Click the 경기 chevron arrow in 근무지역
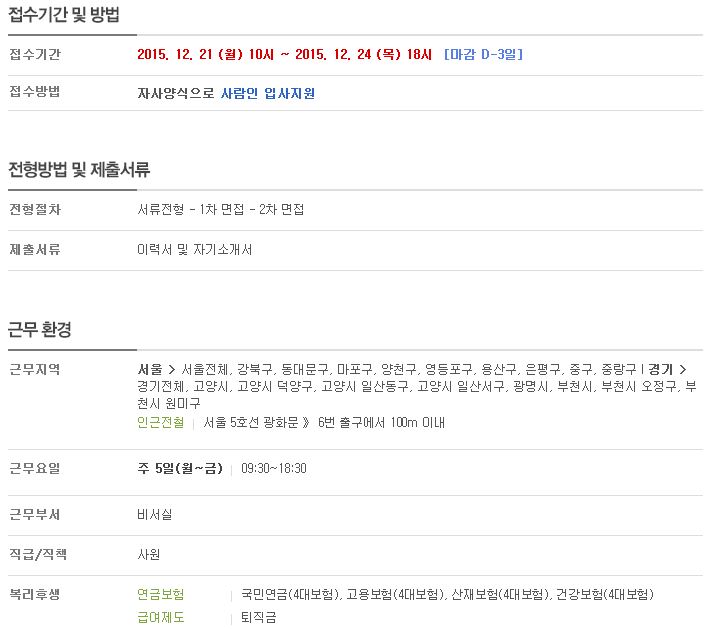This screenshot has width=706, height=629. [x=683, y=370]
